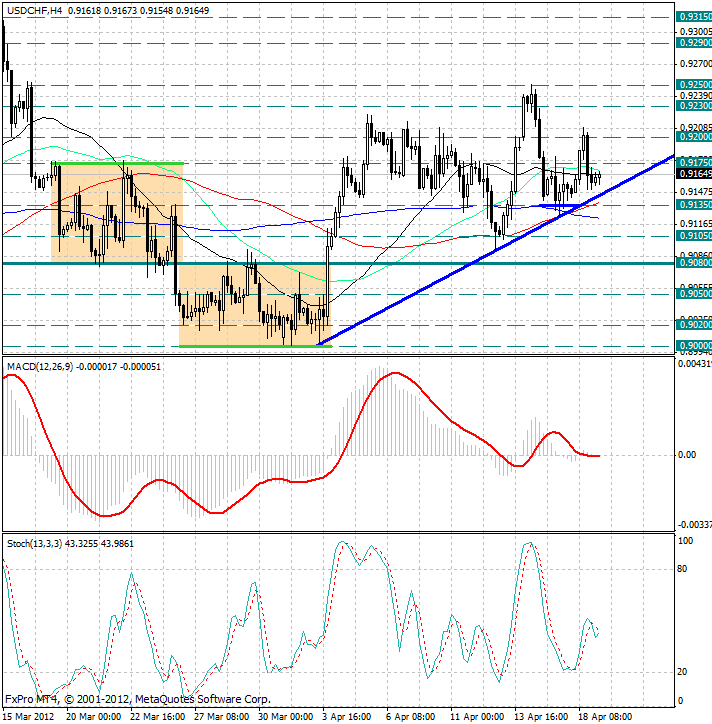Click the USDCHF,H4 chart title label
Screen dimensions: 712x724
[32, 10]
